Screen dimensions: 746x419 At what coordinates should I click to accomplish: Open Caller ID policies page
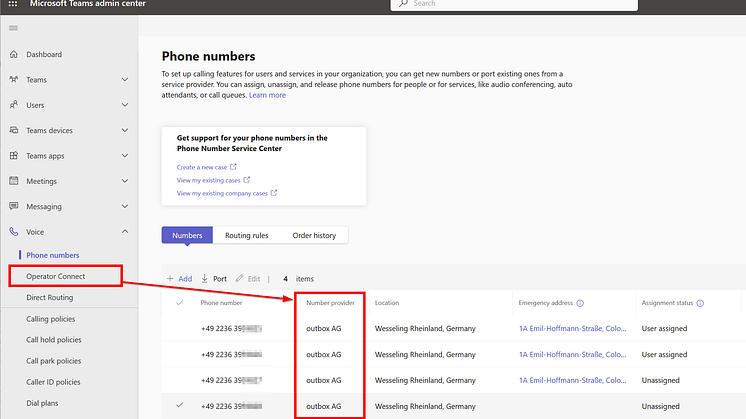point(53,382)
